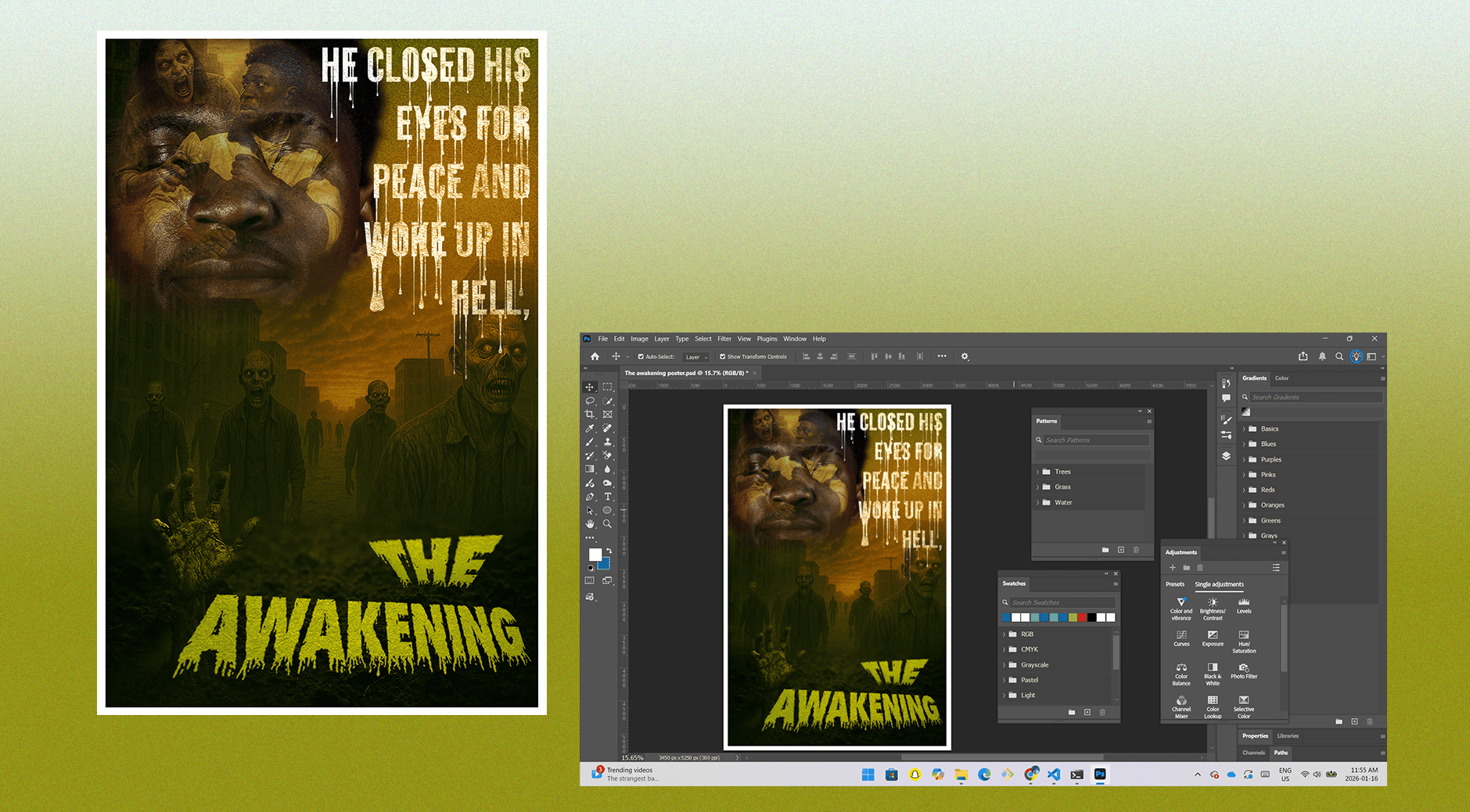Image resolution: width=1470 pixels, height=812 pixels.
Task: Expand the Trees patterns folder
Action: [1038, 472]
